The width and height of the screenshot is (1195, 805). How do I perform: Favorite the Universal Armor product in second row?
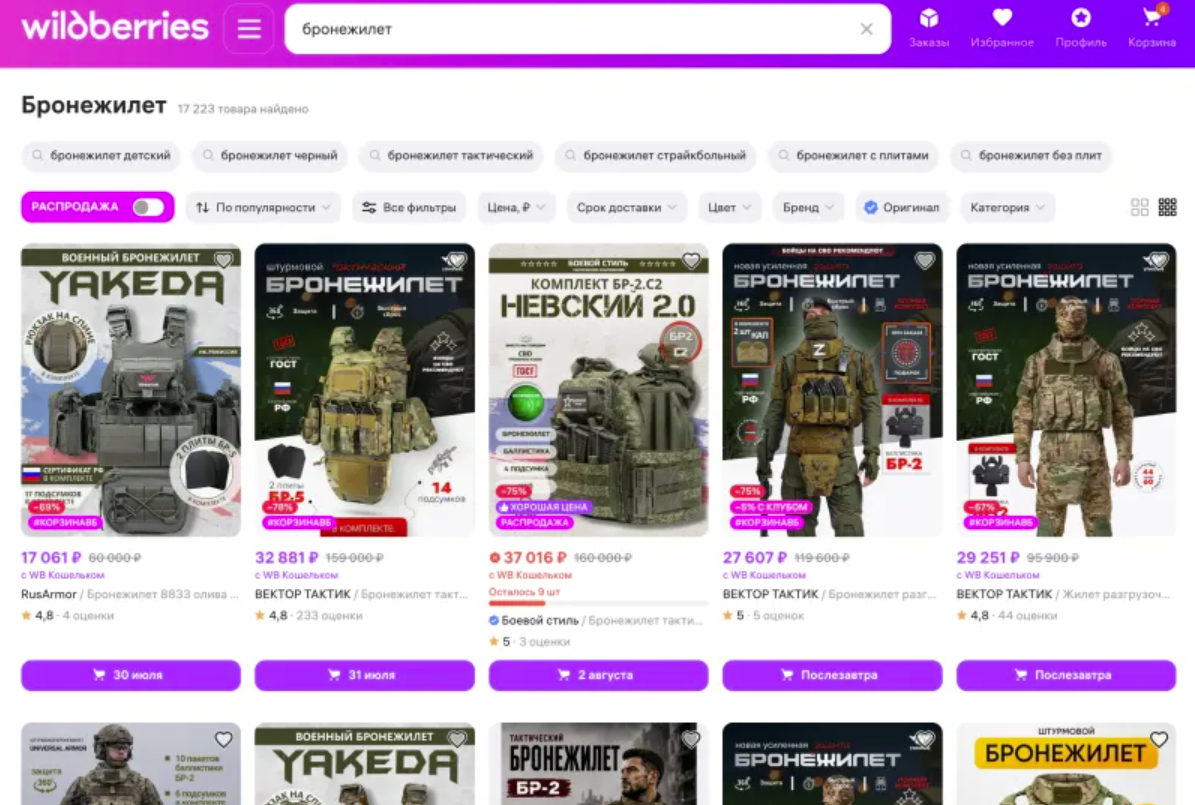(223, 739)
